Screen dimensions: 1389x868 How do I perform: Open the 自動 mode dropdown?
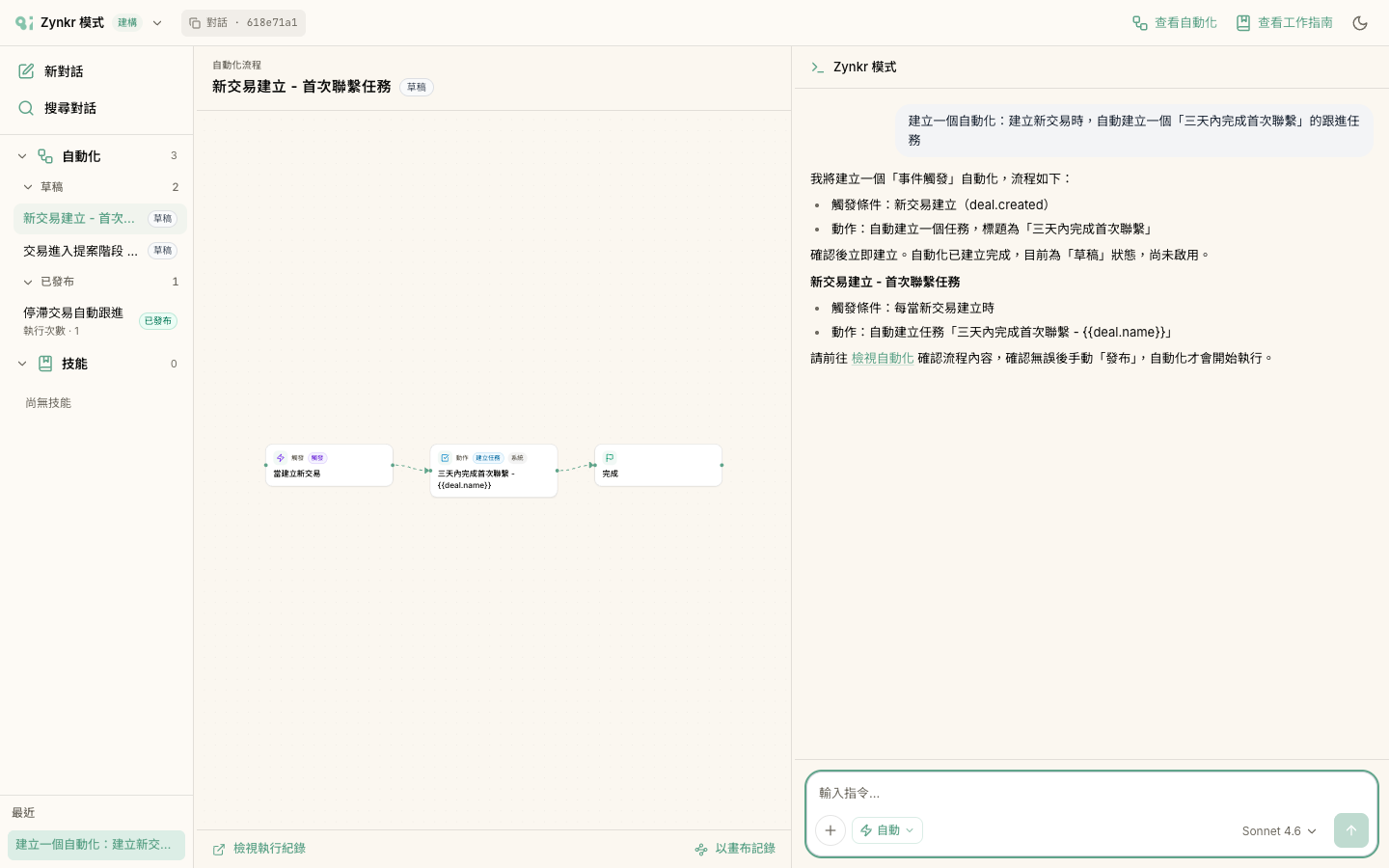pyautogui.click(x=887, y=830)
